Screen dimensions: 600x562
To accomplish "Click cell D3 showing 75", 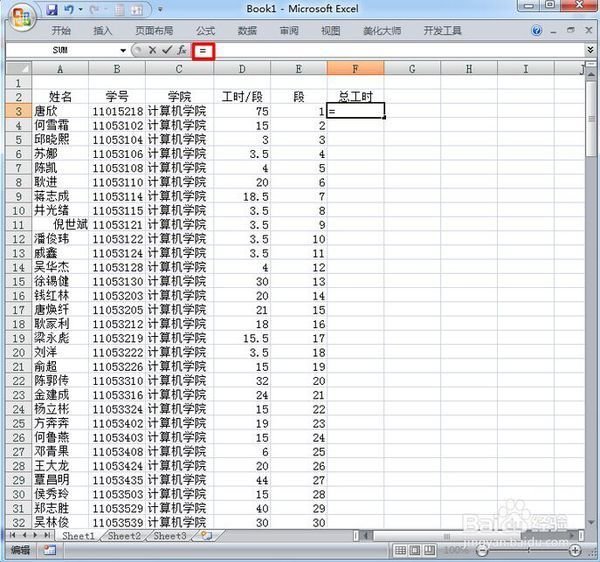I will [242, 111].
